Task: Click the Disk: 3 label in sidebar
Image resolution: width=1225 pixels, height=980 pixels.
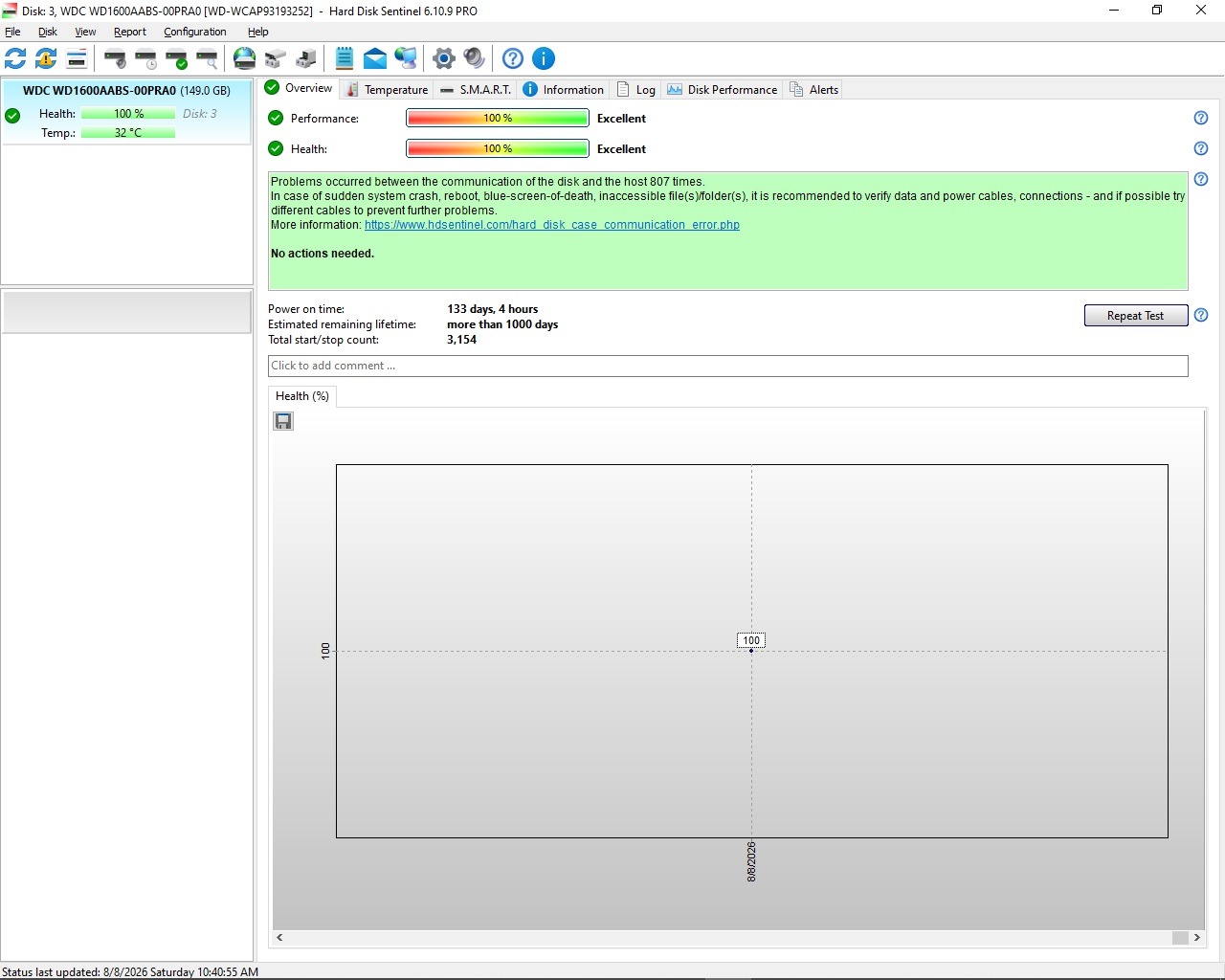Action: 200,114
